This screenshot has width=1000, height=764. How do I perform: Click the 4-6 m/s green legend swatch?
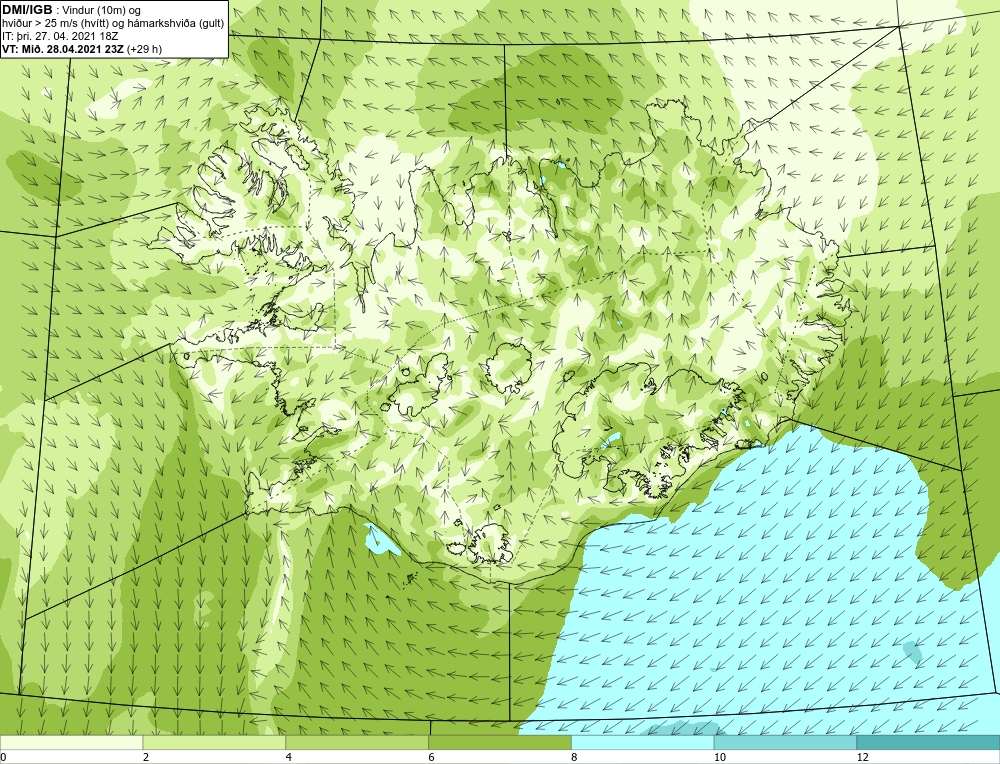pyautogui.click(x=357, y=743)
